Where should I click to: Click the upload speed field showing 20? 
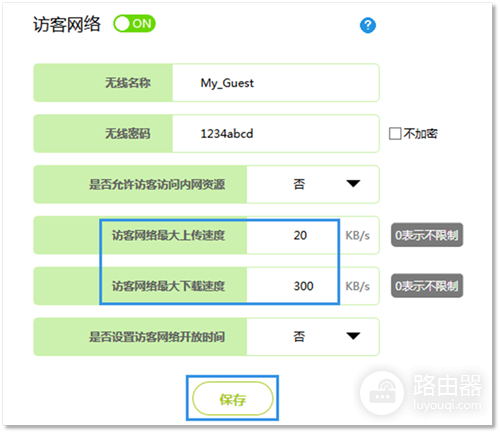click(293, 235)
